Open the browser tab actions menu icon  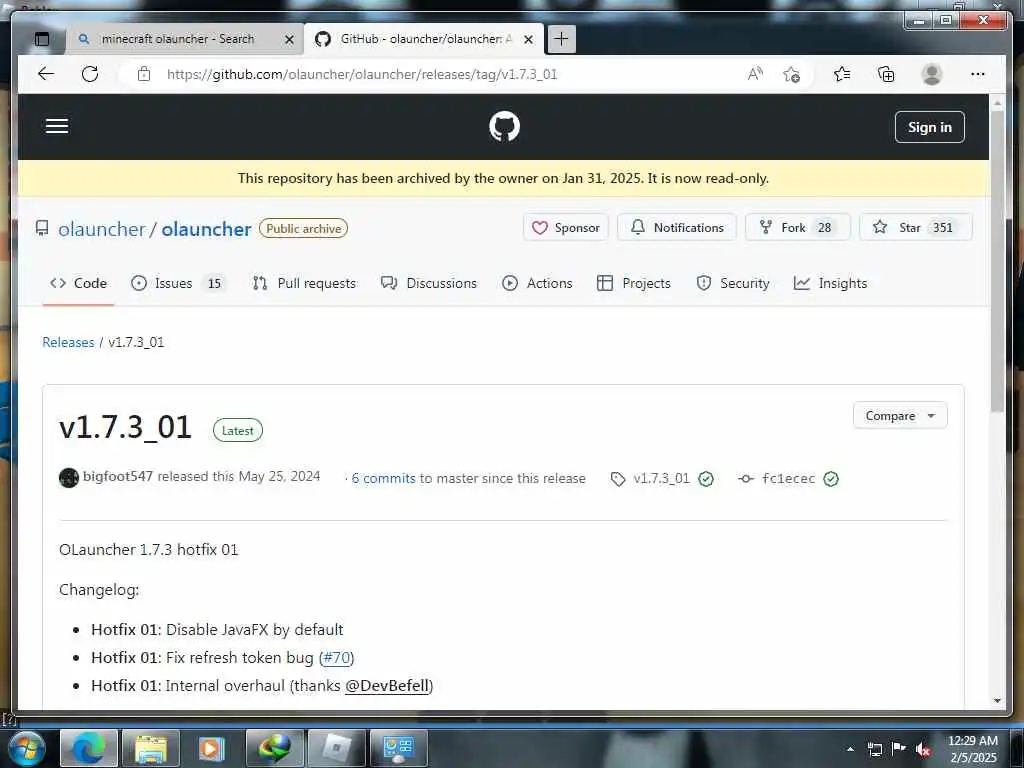point(42,39)
